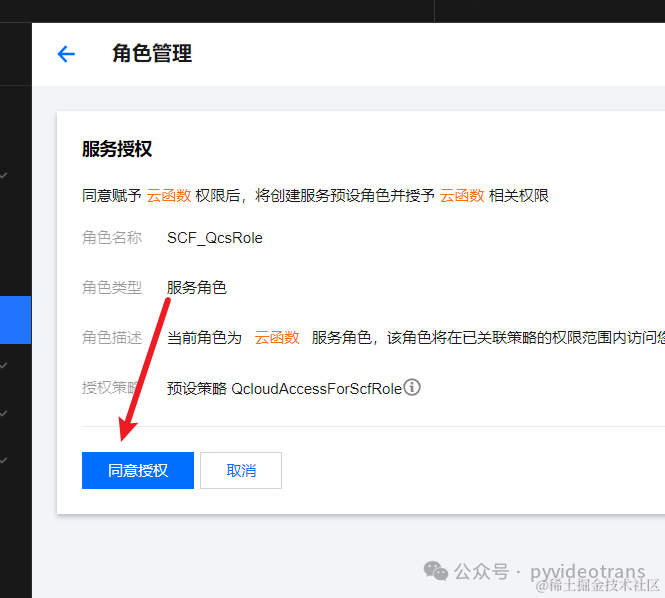Click the 角色类型 label

pos(112,288)
